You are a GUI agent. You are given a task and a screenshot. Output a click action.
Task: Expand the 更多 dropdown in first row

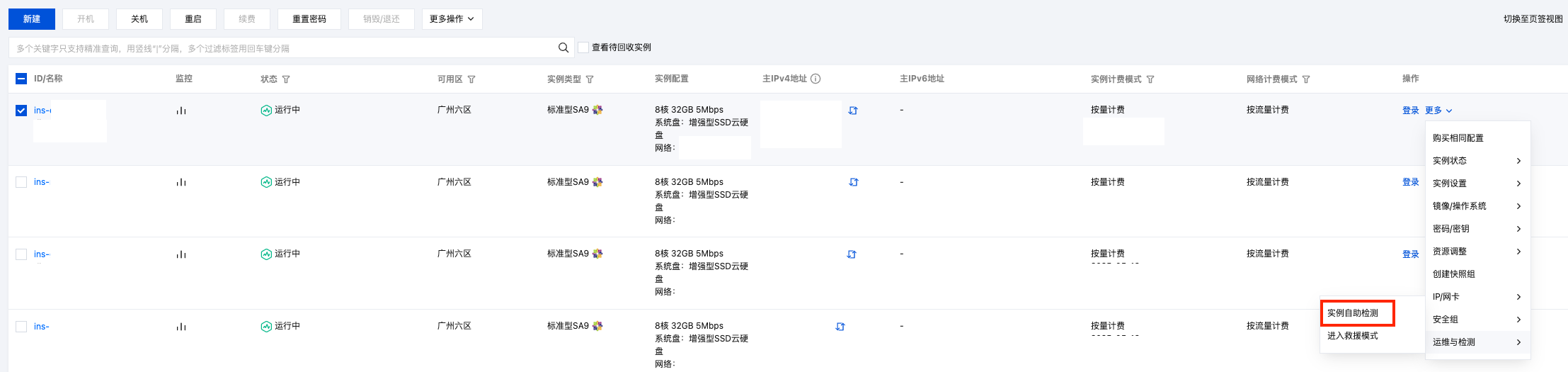[1438, 111]
